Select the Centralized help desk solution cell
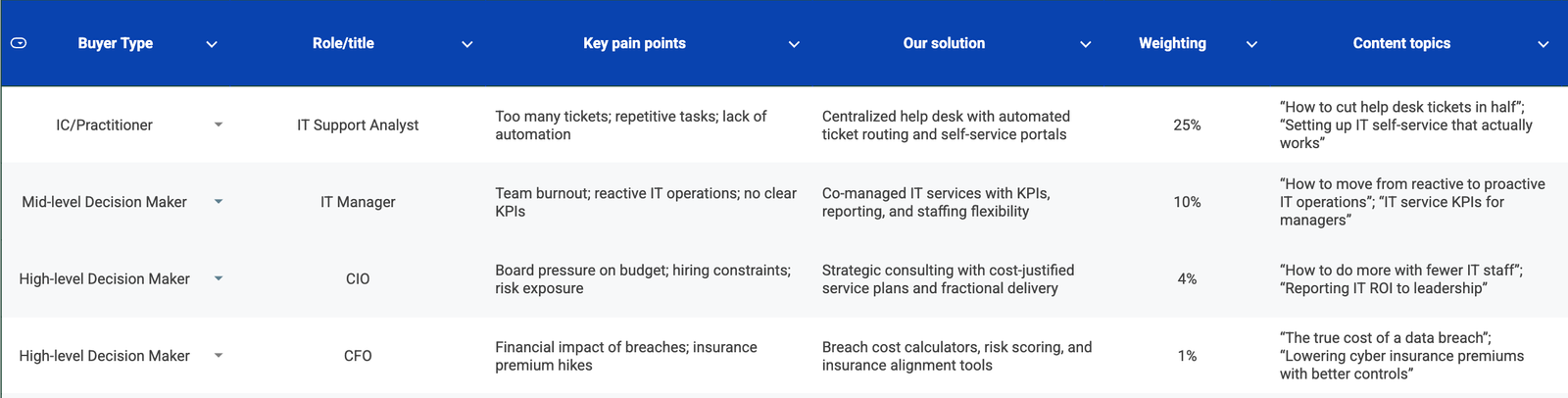The image size is (1568, 398). coord(945,125)
